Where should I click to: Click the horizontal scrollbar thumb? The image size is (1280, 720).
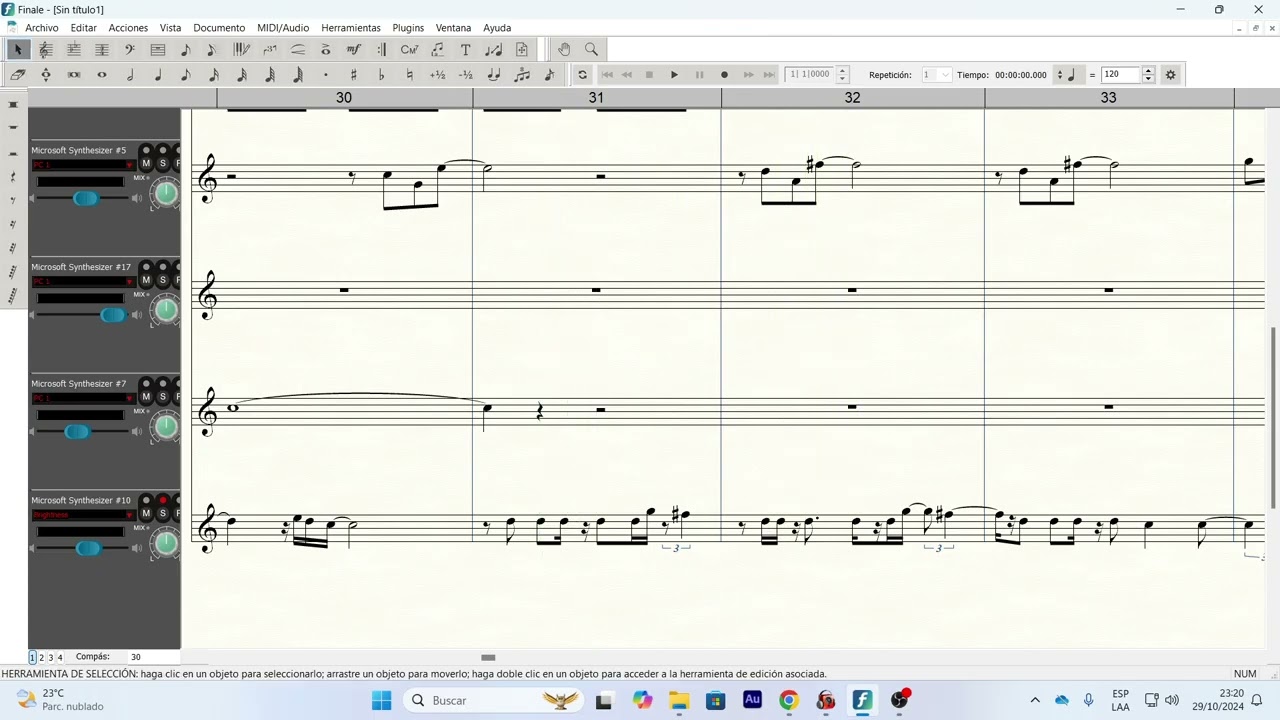click(488, 657)
